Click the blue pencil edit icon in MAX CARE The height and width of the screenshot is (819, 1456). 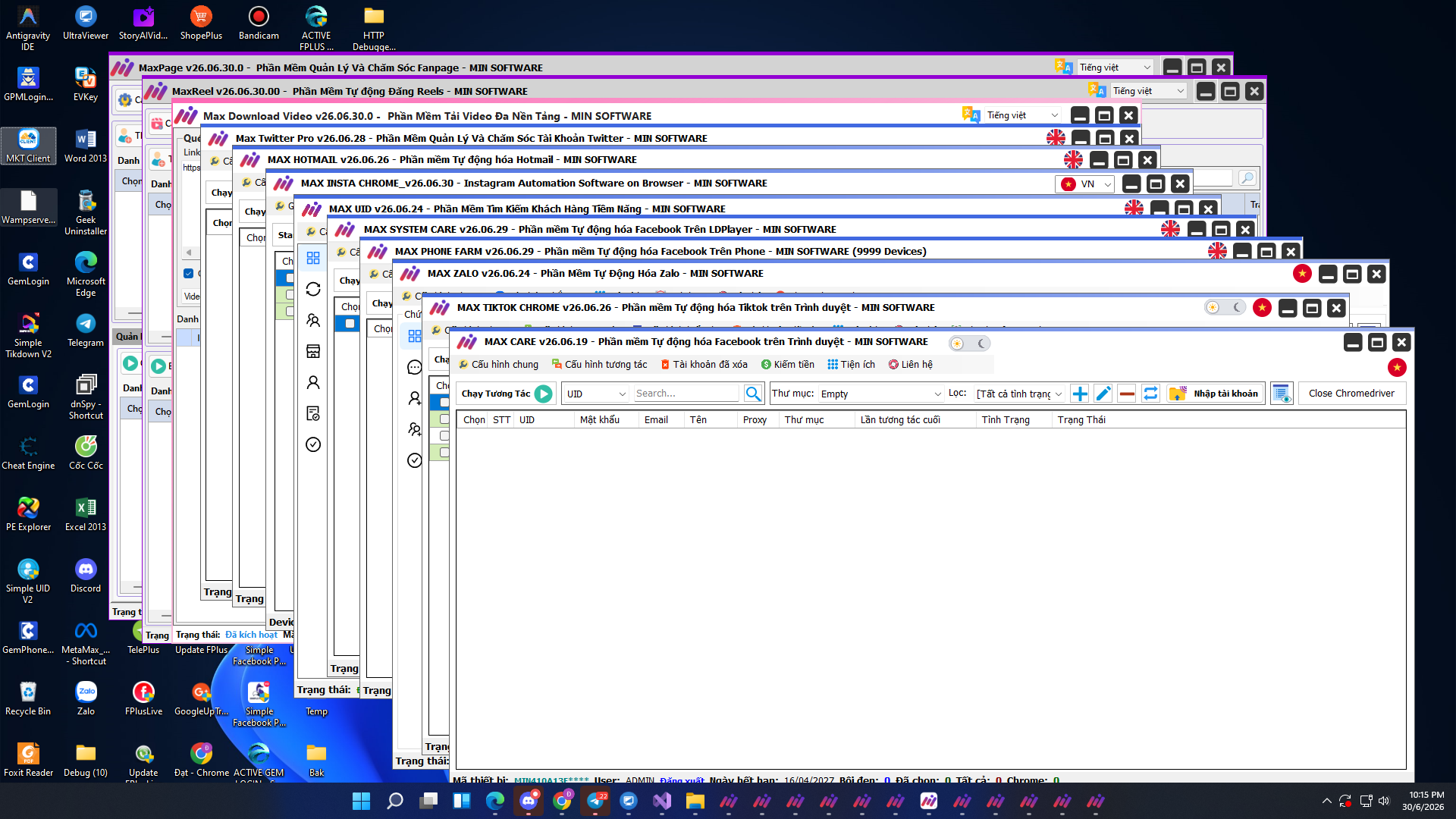[x=1103, y=394]
